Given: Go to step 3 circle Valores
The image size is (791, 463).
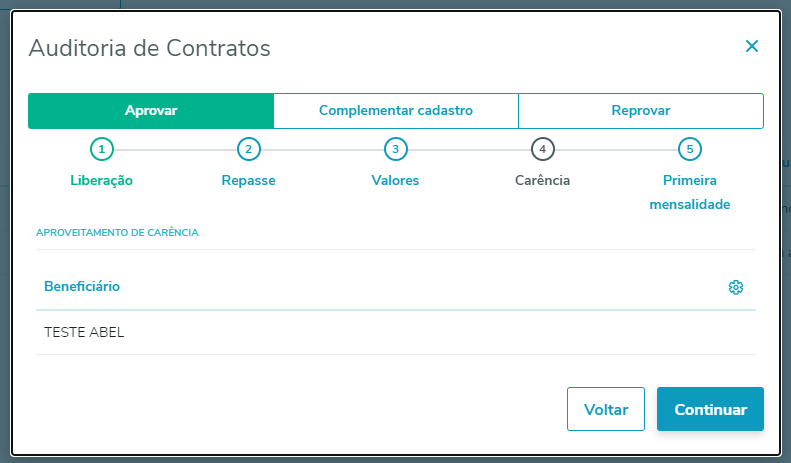Looking at the screenshot, I should [395, 150].
